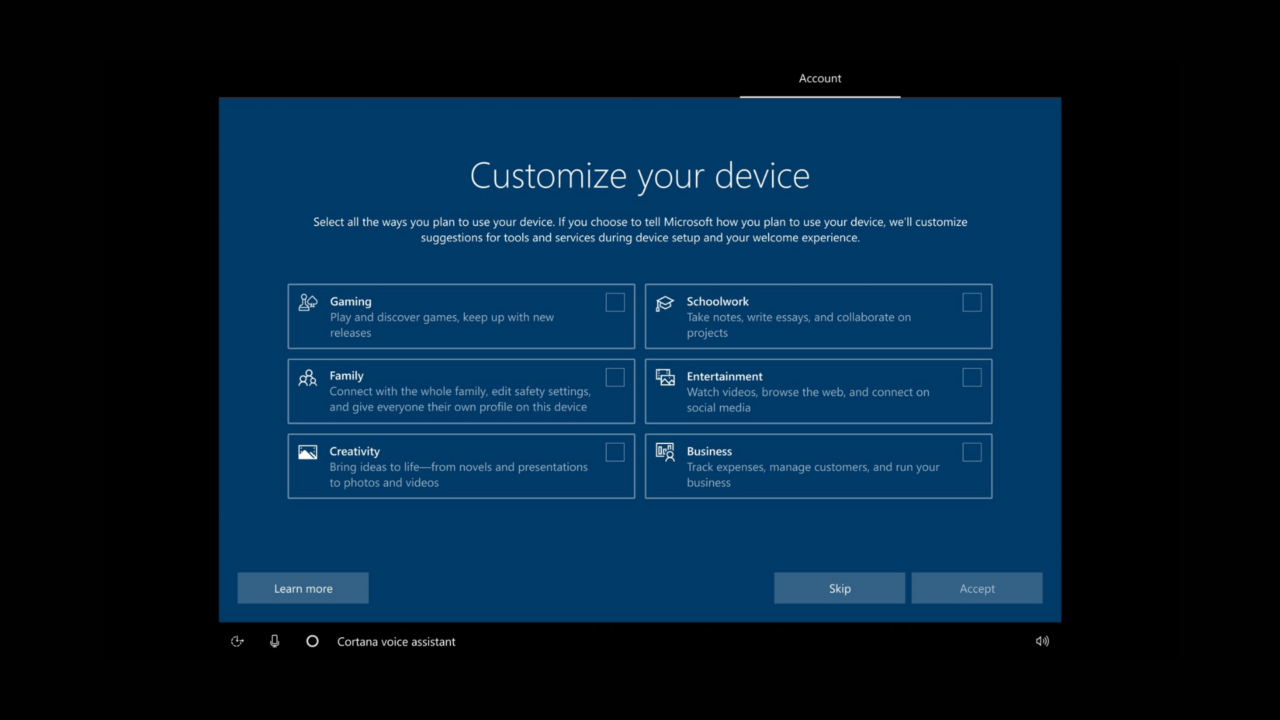Mark the Business checkbox
The height and width of the screenshot is (720, 1280).
[972, 452]
